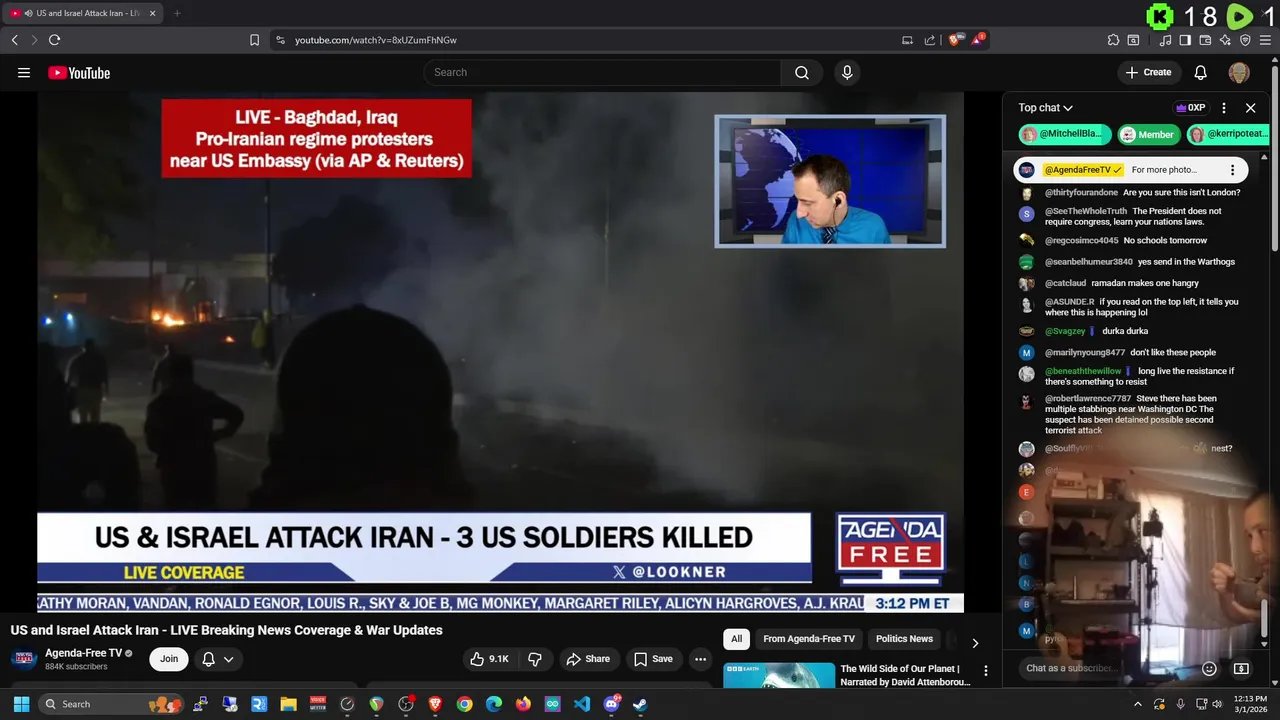Open File Explorer from the taskbar

(x=288, y=704)
